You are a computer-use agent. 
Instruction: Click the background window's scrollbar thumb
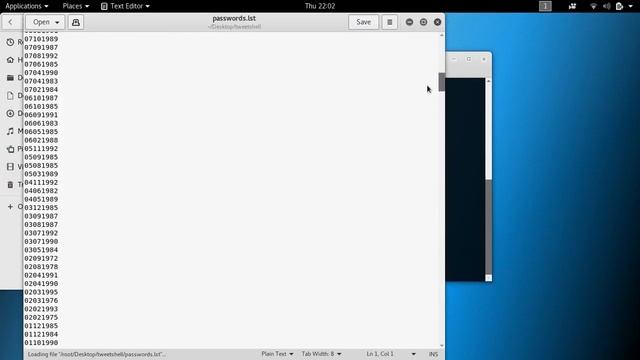[x=488, y=227]
